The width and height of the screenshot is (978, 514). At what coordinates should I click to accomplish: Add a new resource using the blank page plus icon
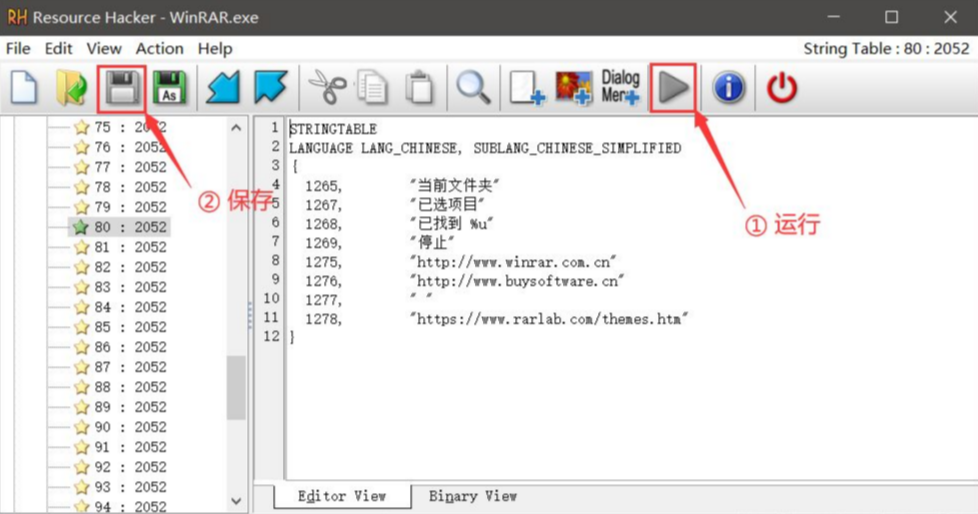click(527, 87)
